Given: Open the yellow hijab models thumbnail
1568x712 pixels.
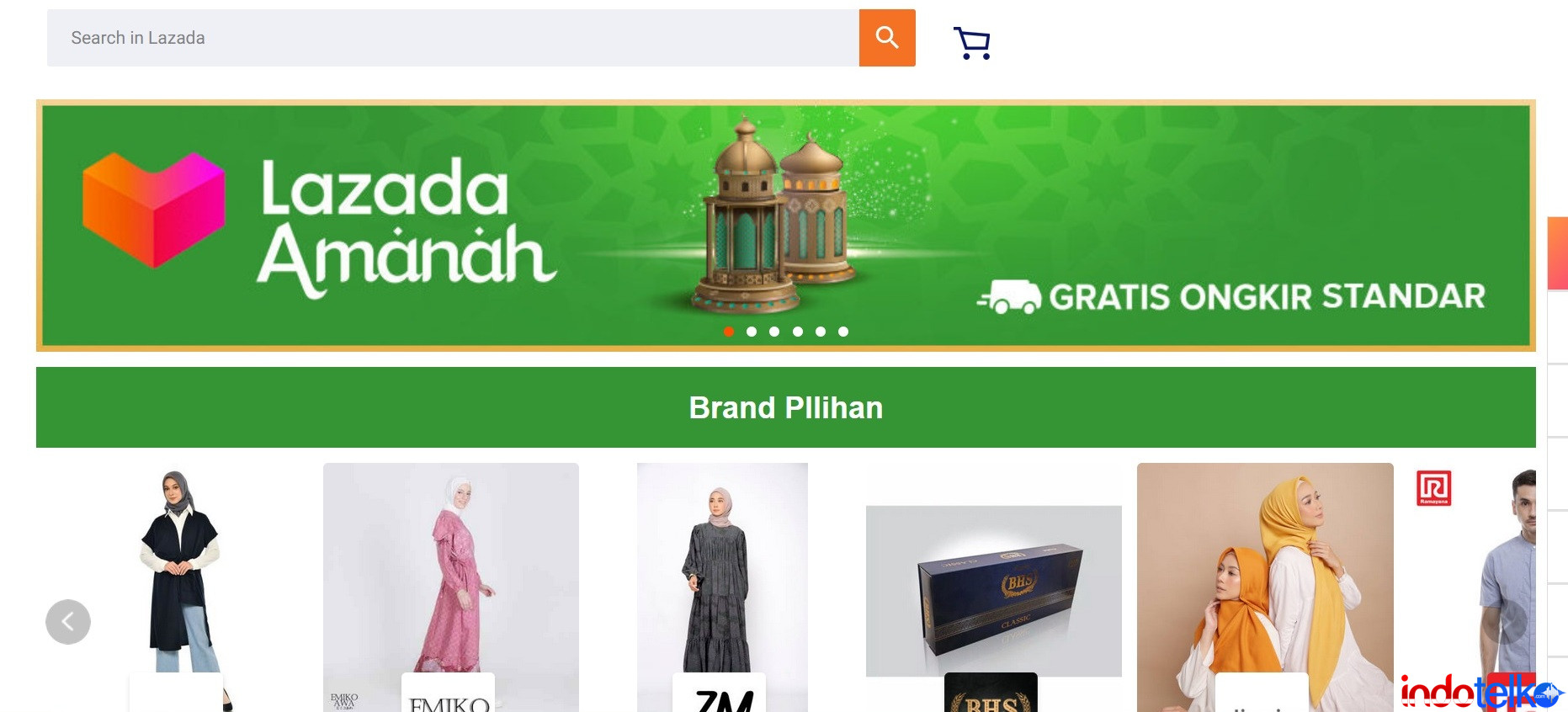Looking at the screenshot, I should coord(1265,587).
